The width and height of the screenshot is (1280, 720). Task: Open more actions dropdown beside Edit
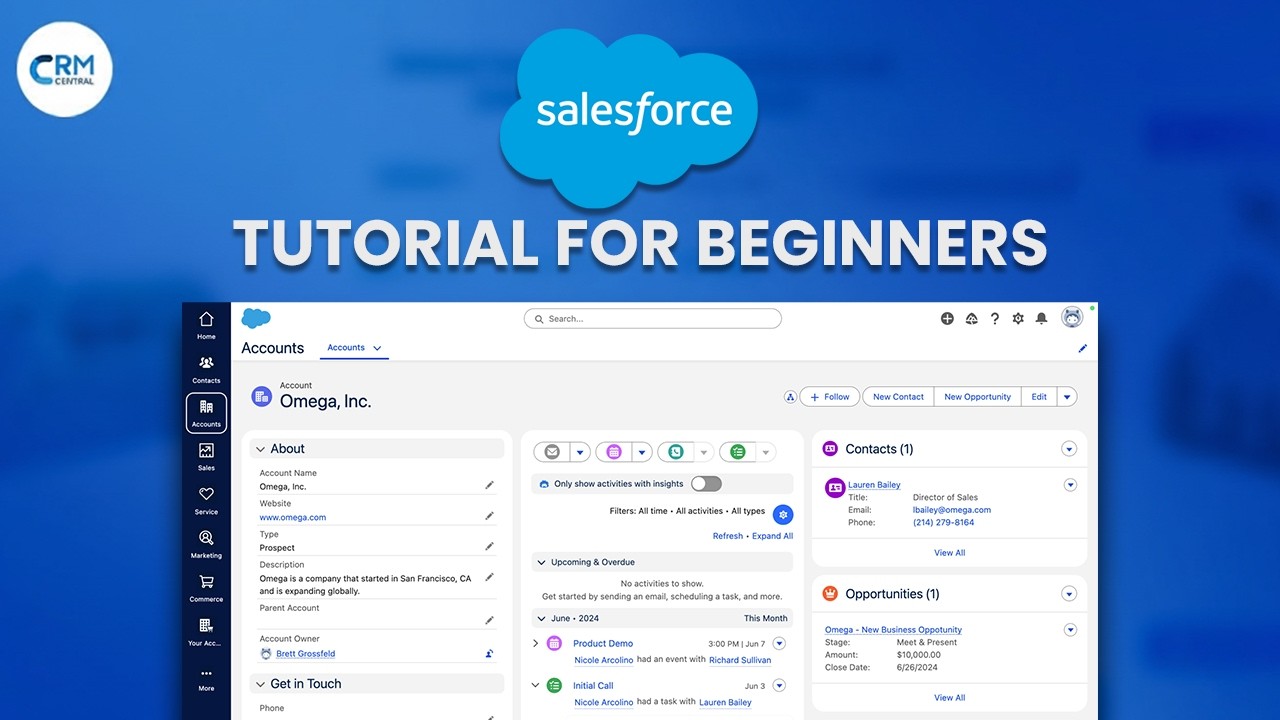(1067, 397)
